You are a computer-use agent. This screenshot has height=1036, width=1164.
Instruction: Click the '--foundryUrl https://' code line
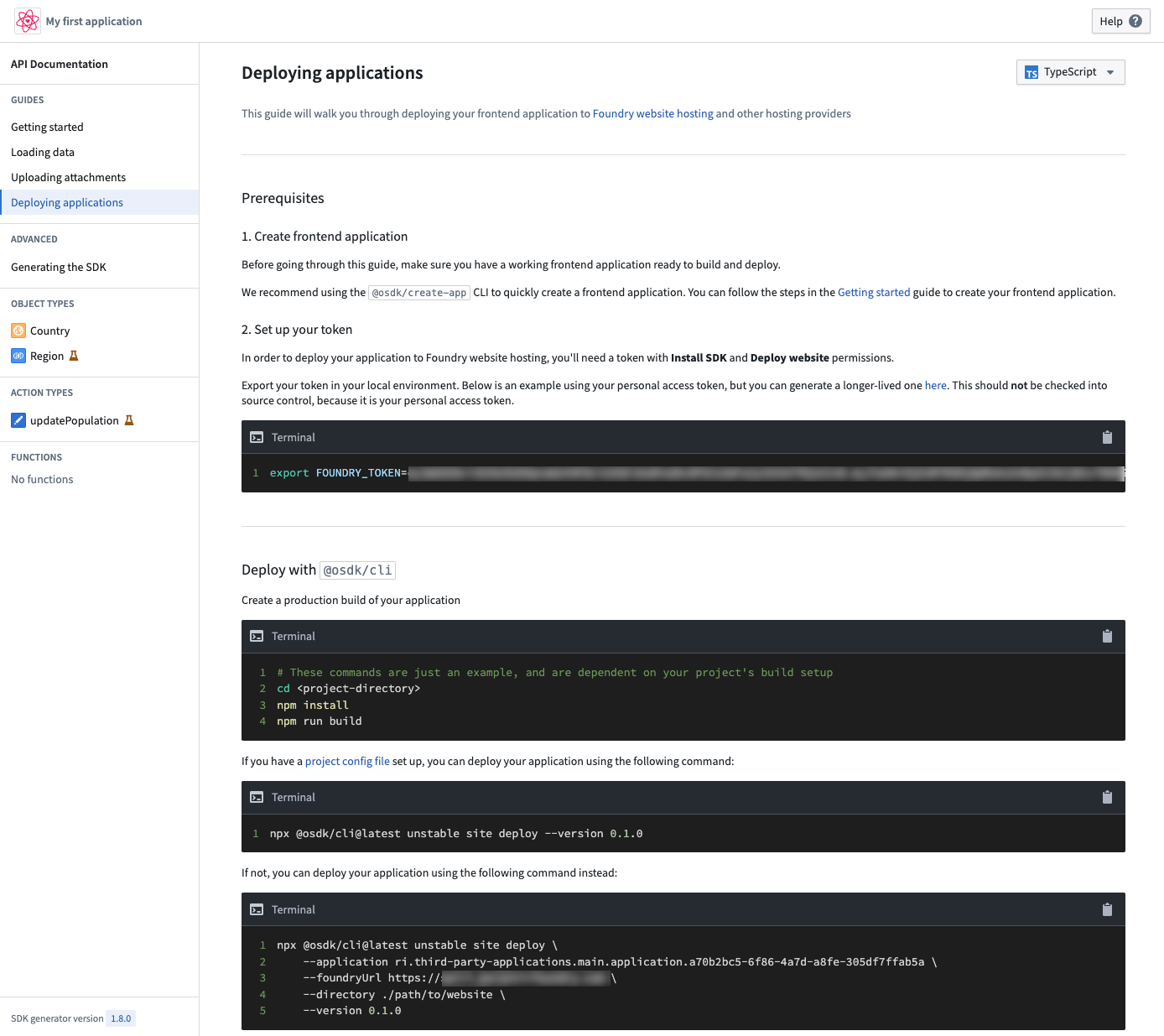point(460,978)
